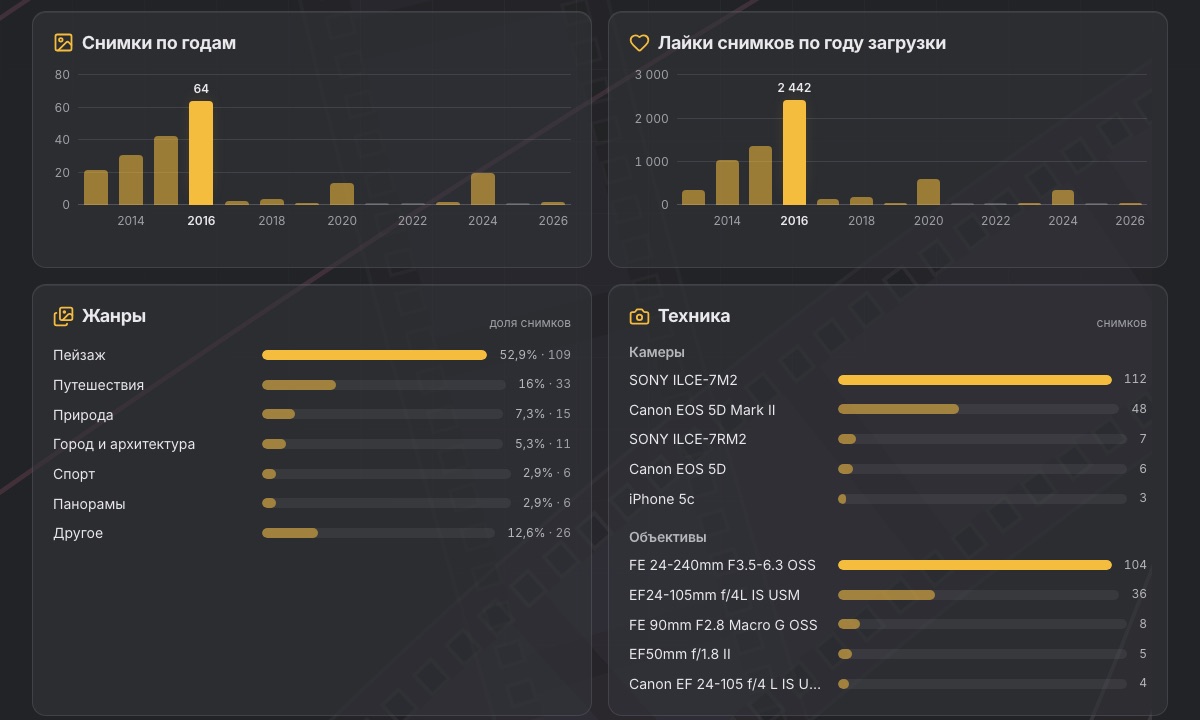Click the "FE 24-240mm F3.5-6.3 OSS" lens name
This screenshot has height=720, width=1200.
point(722,565)
